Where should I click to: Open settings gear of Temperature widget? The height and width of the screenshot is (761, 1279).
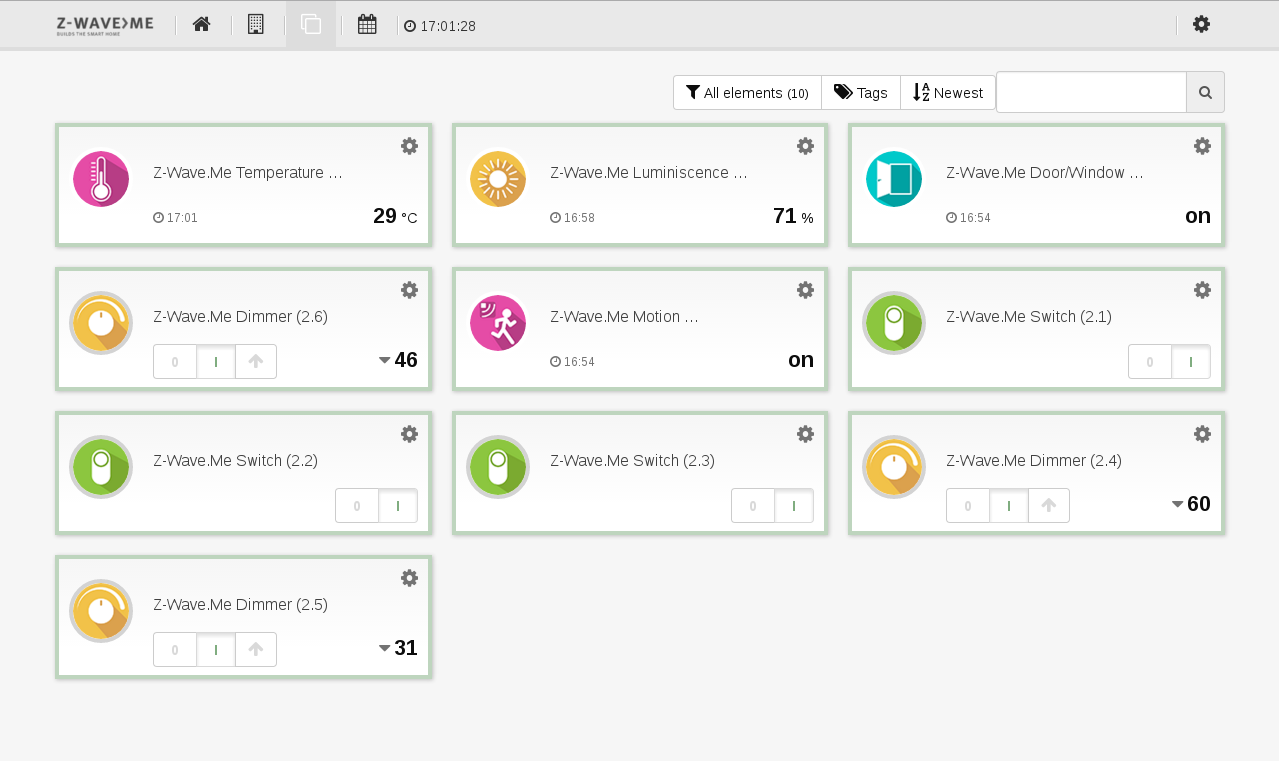click(x=409, y=146)
